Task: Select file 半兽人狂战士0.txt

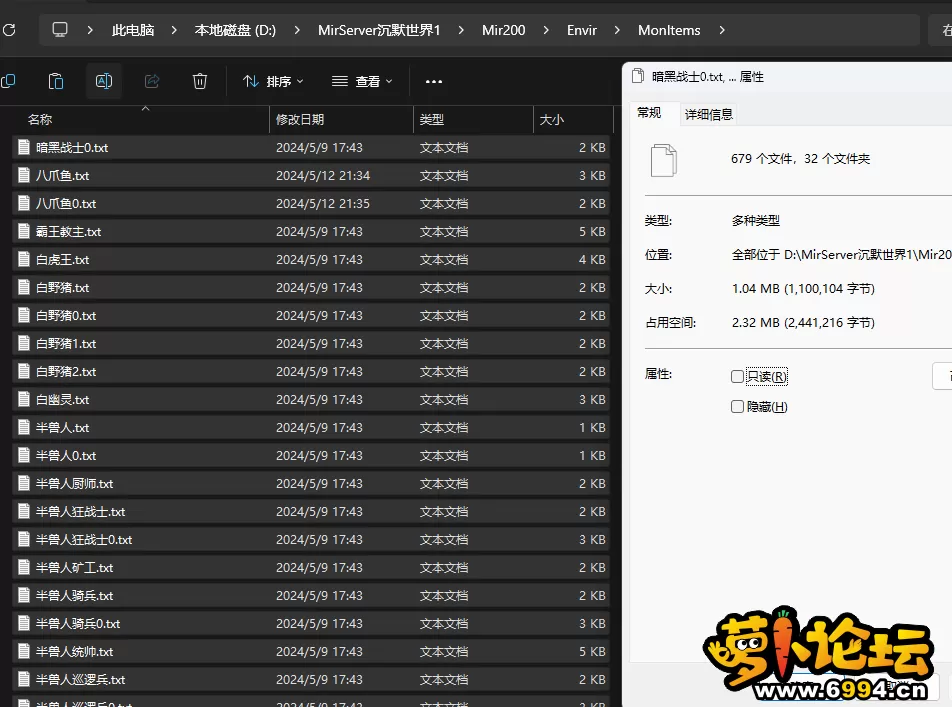Action: [311, 539]
